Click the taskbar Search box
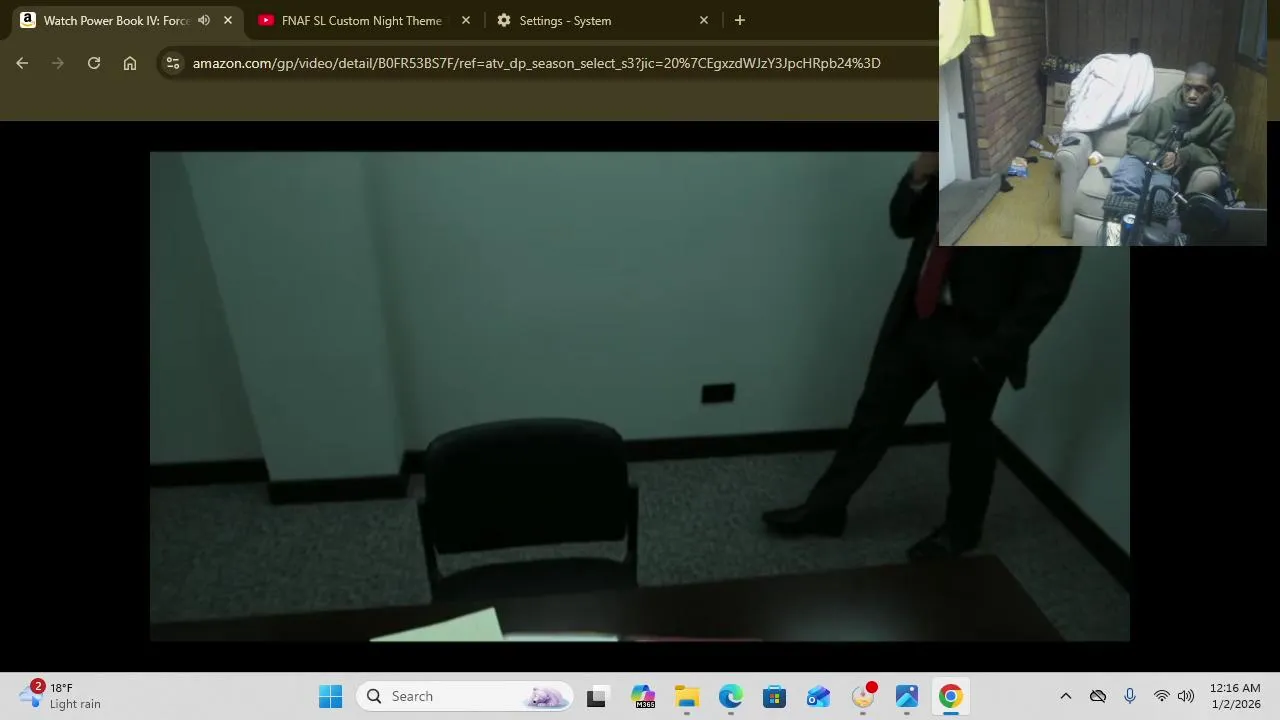This screenshot has height=720, width=1280. [x=465, y=696]
